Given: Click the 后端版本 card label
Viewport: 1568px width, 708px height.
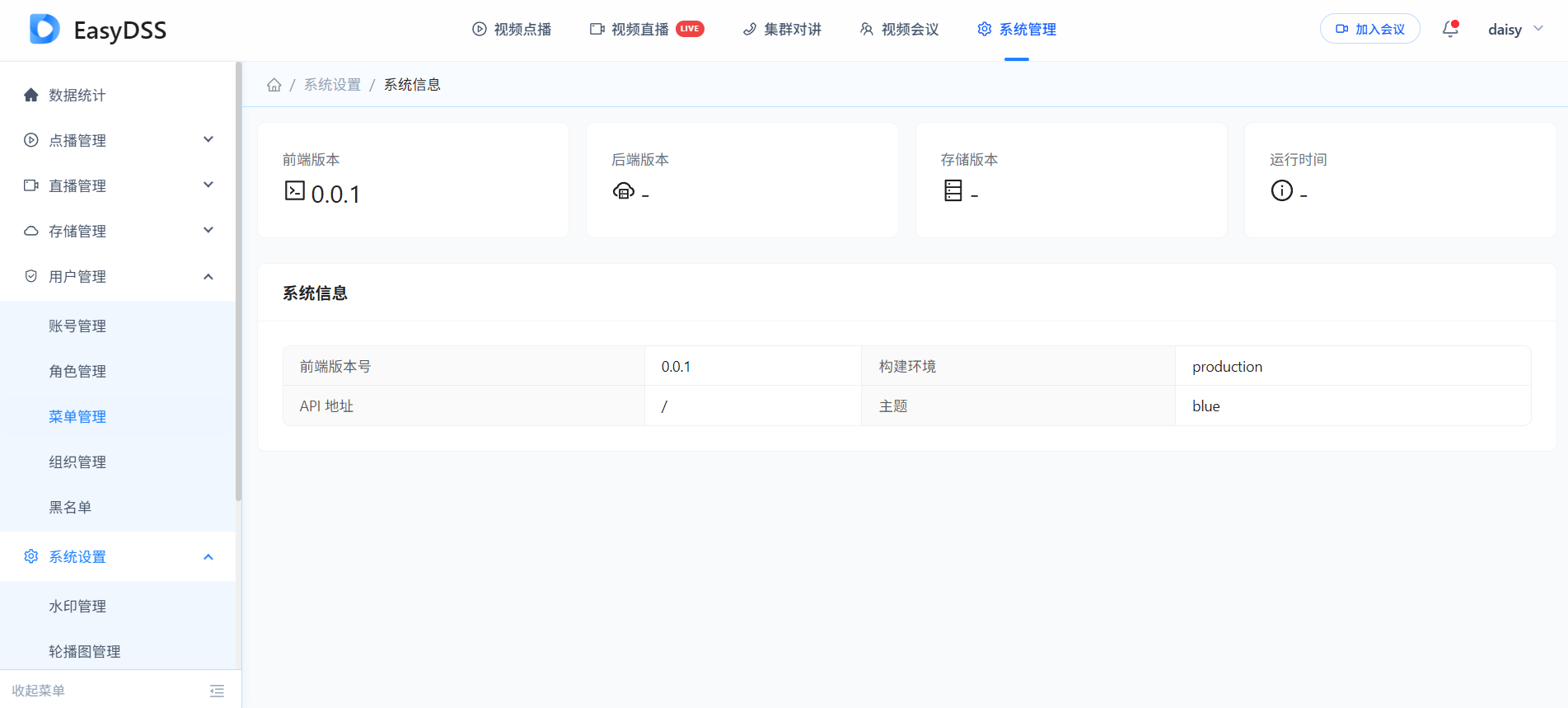Looking at the screenshot, I should (640, 160).
